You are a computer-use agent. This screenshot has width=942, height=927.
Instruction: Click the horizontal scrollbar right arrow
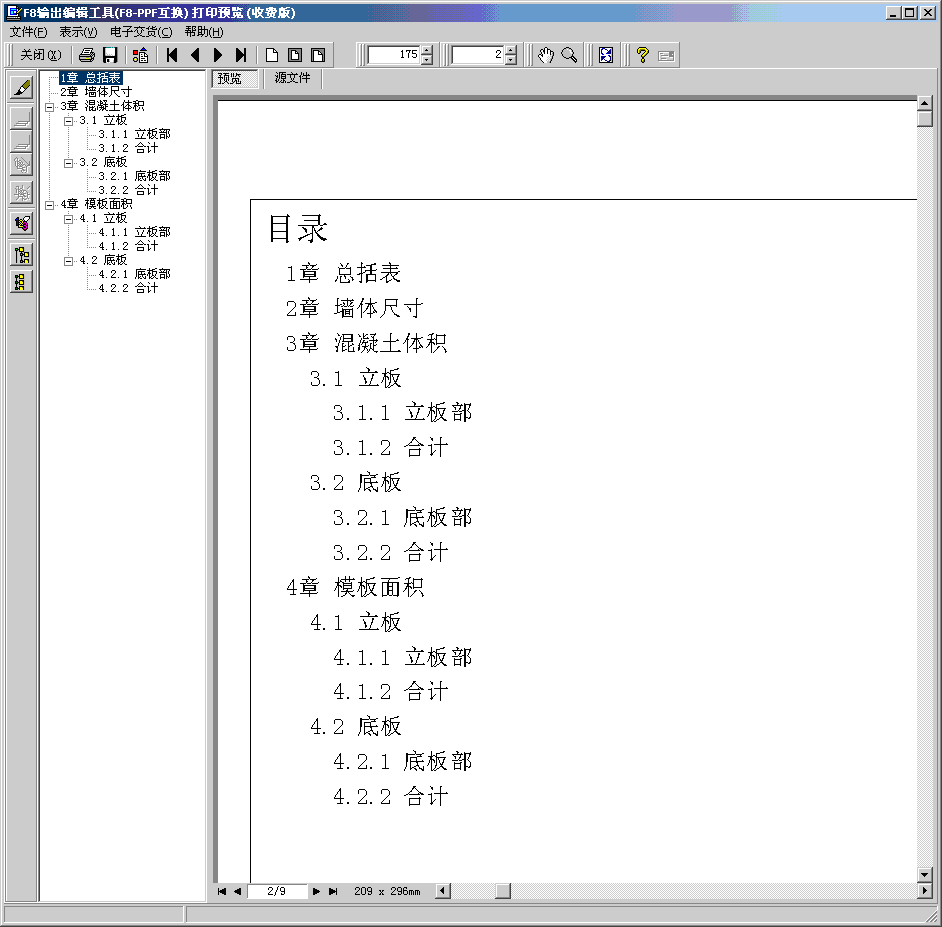pyautogui.click(x=925, y=890)
